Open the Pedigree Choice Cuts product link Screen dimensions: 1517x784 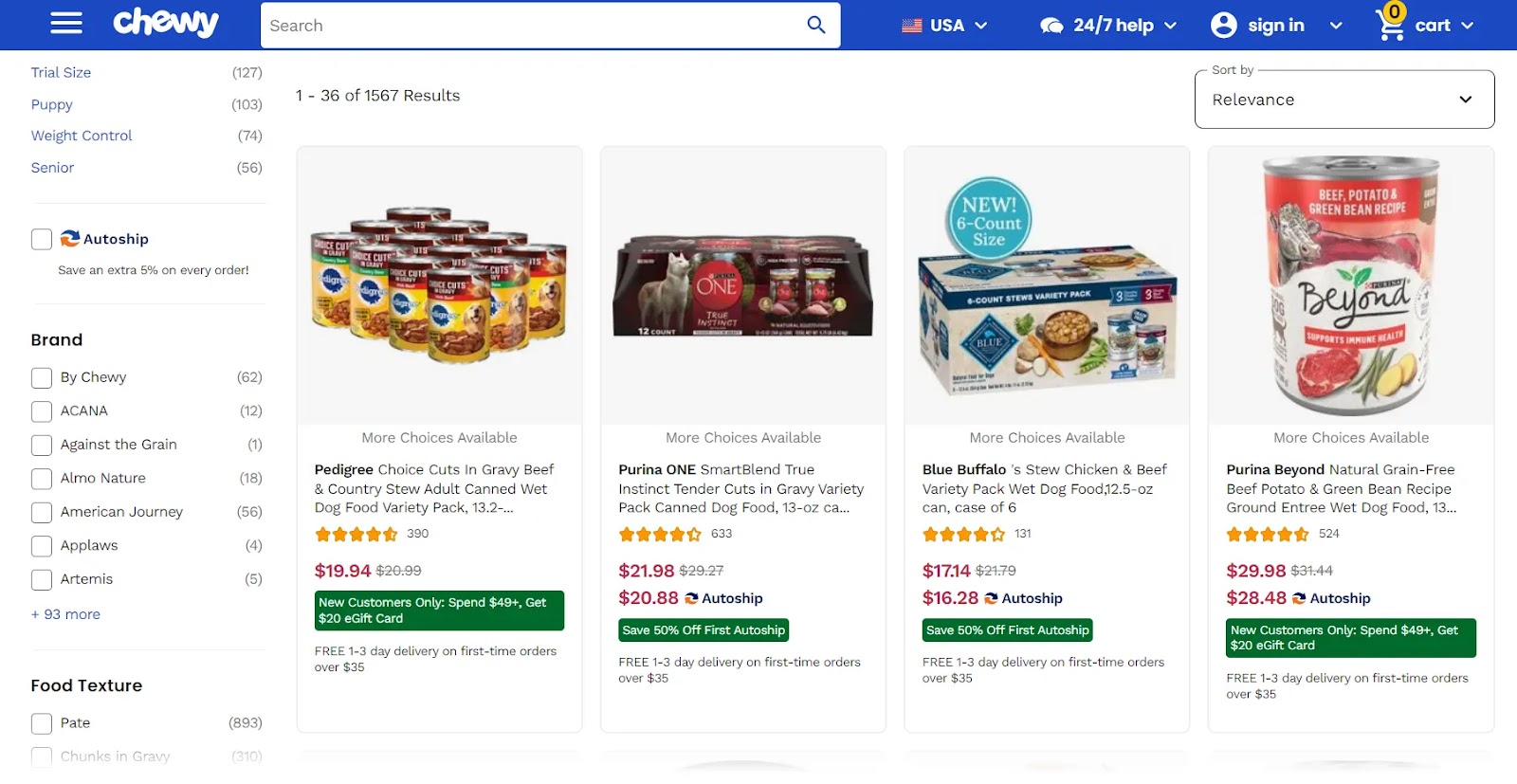click(432, 488)
